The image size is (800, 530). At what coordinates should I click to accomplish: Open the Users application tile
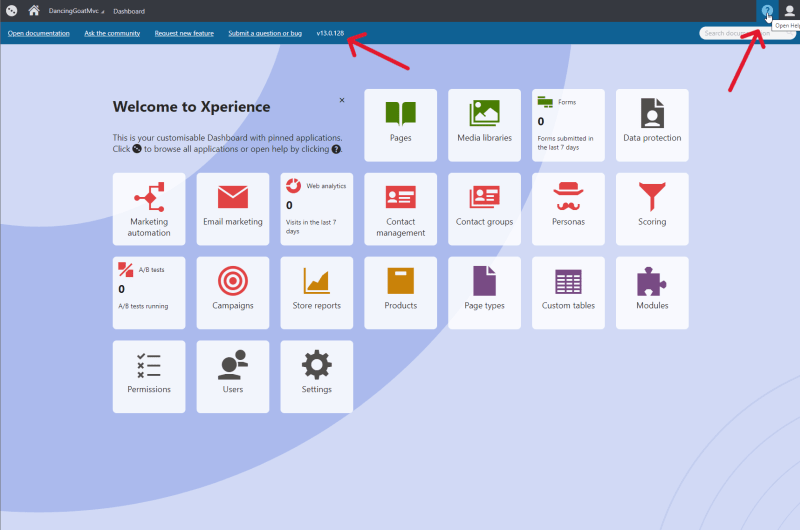pos(233,376)
